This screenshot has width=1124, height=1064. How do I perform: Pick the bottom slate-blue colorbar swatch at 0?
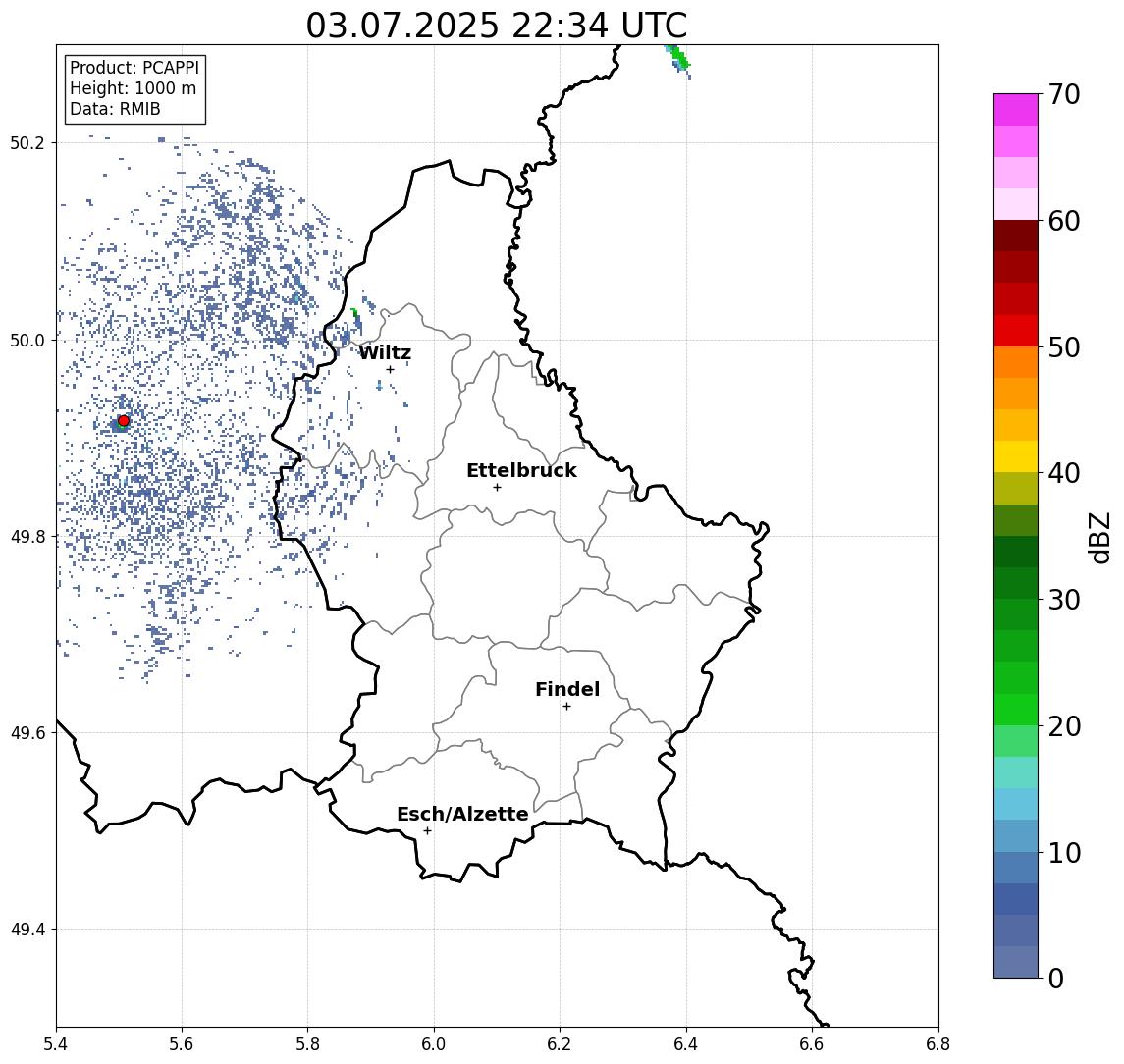tap(1016, 962)
